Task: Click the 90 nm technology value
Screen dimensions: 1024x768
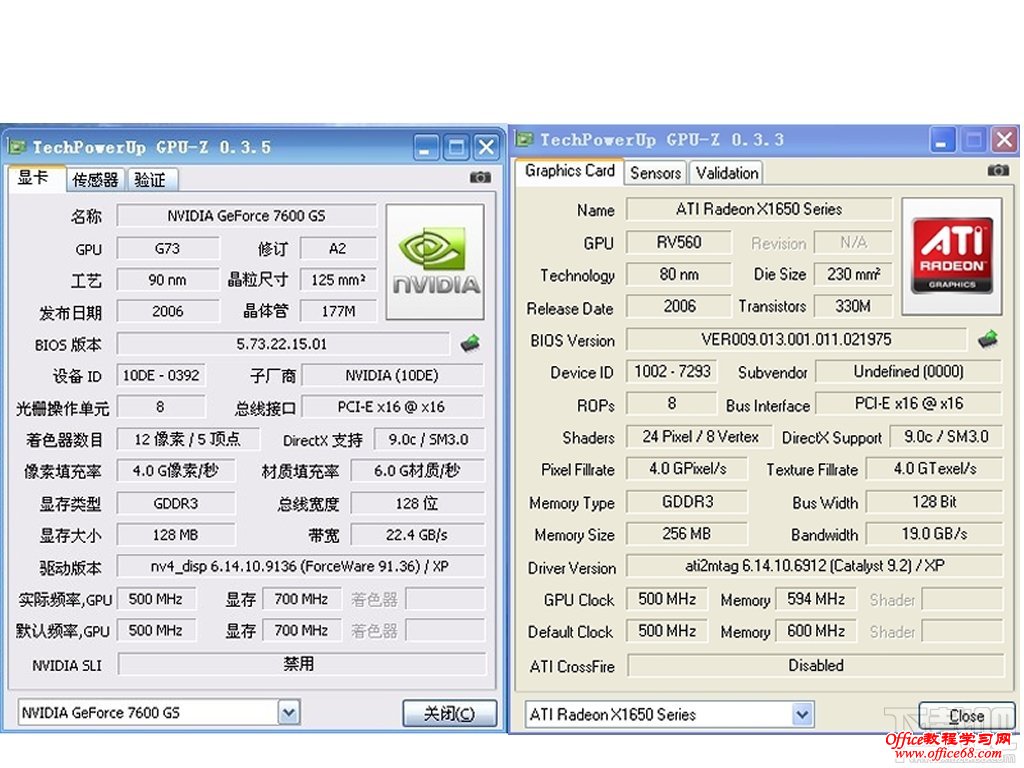Action: 168,280
